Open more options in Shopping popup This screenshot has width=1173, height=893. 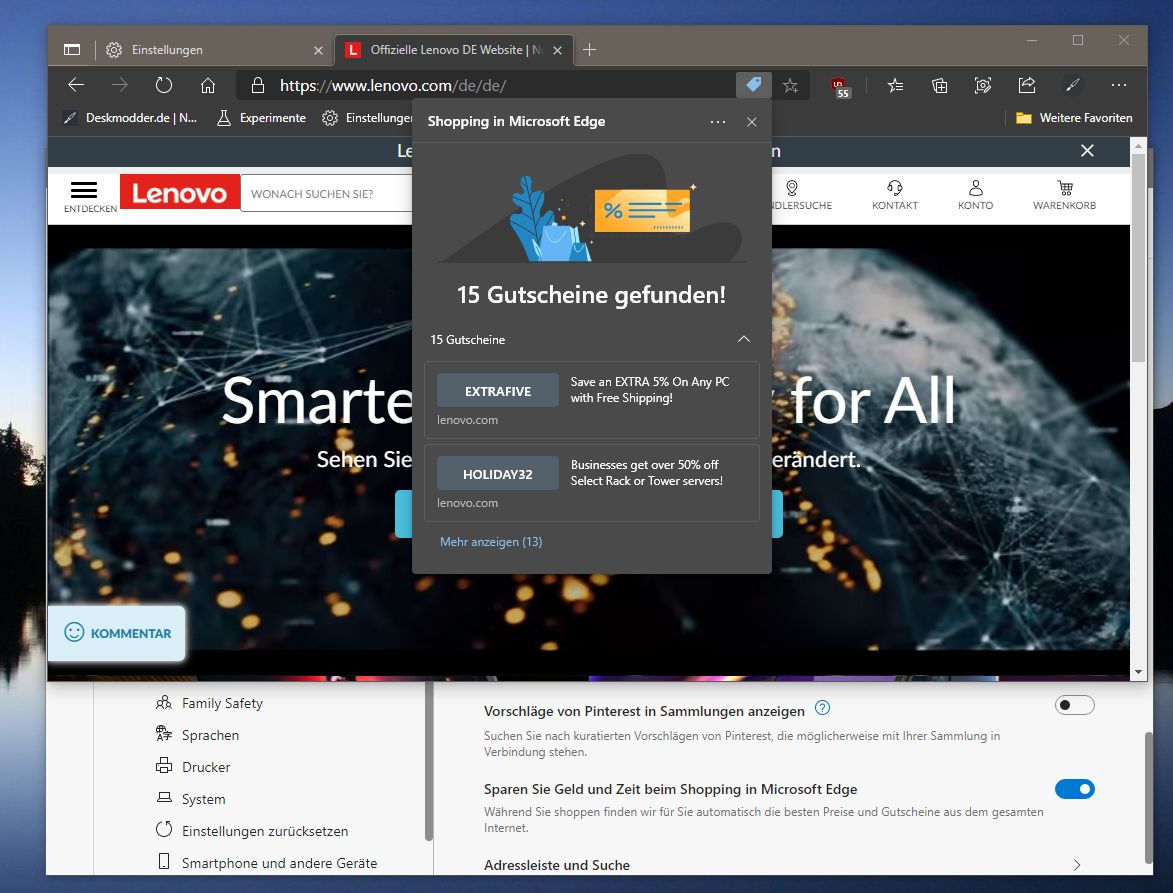[x=717, y=122]
